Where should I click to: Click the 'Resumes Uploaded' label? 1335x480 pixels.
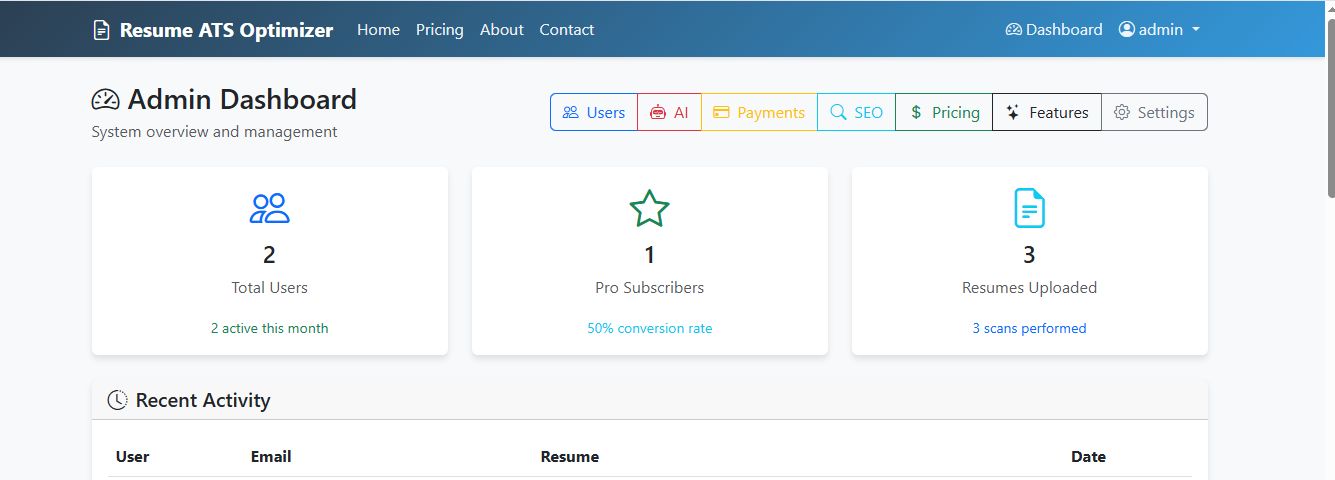(x=1029, y=288)
